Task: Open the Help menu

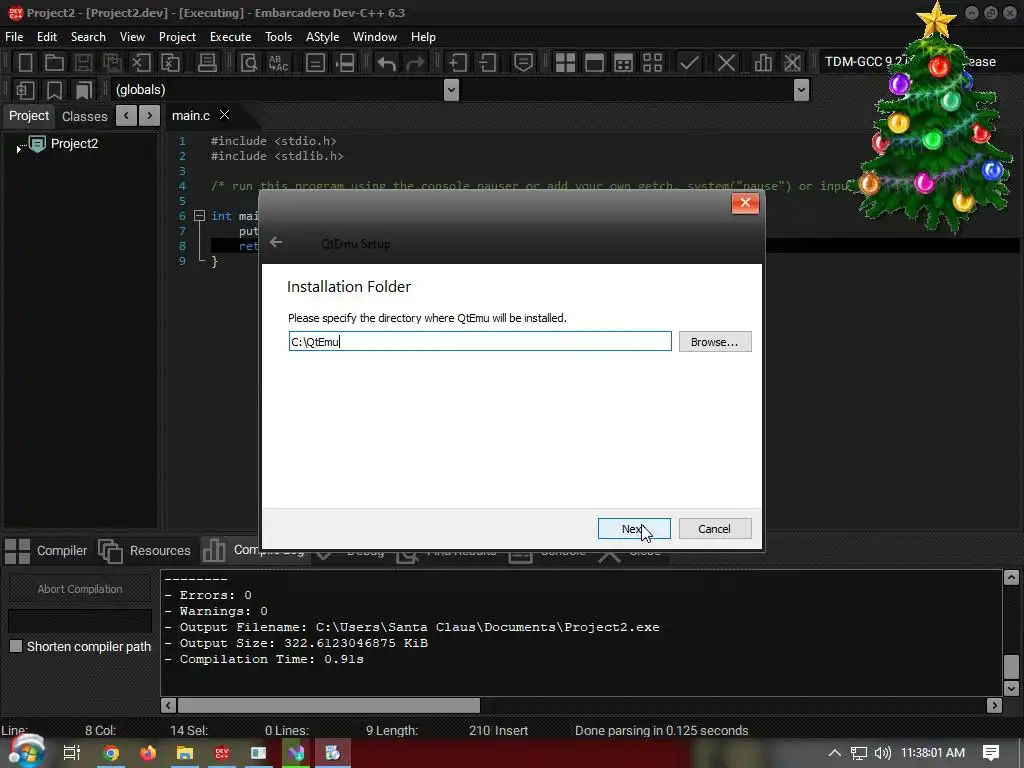Action: [423, 37]
